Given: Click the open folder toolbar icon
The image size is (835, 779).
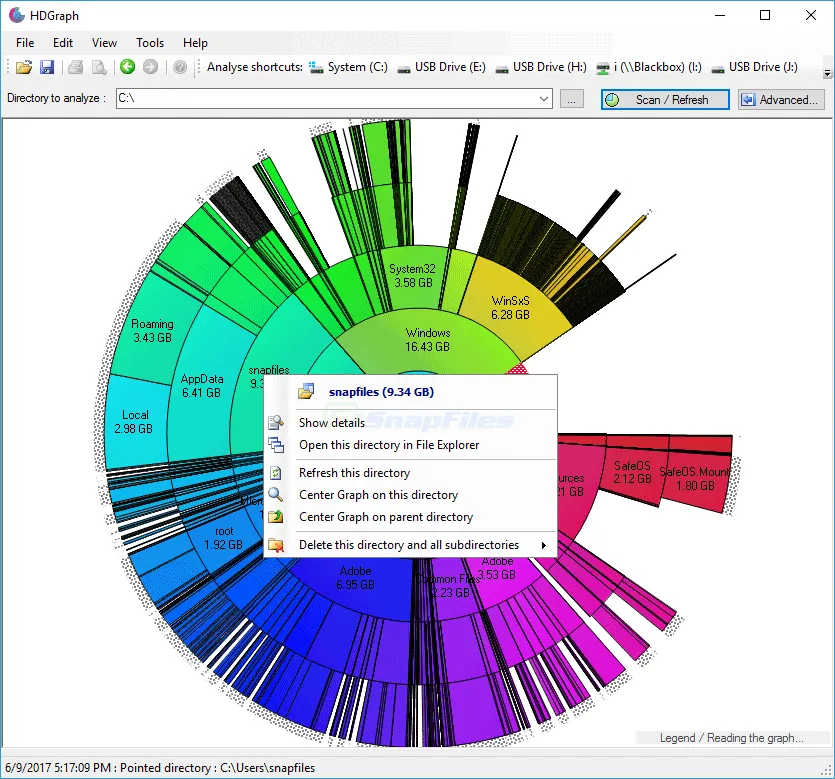Looking at the screenshot, I should [23, 68].
